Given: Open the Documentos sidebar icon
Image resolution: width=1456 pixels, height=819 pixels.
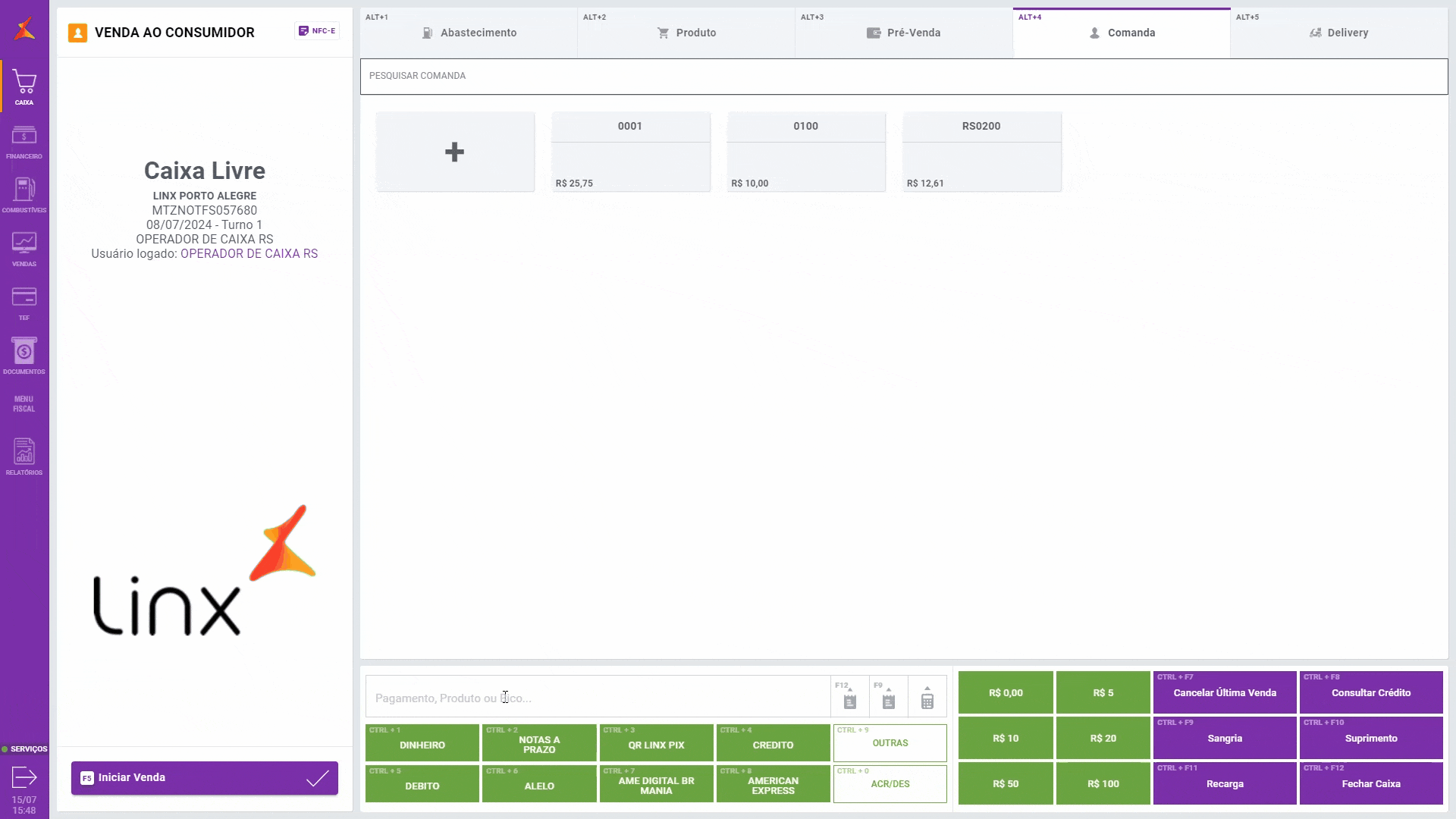Looking at the screenshot, I should click(x=24, y=356).
